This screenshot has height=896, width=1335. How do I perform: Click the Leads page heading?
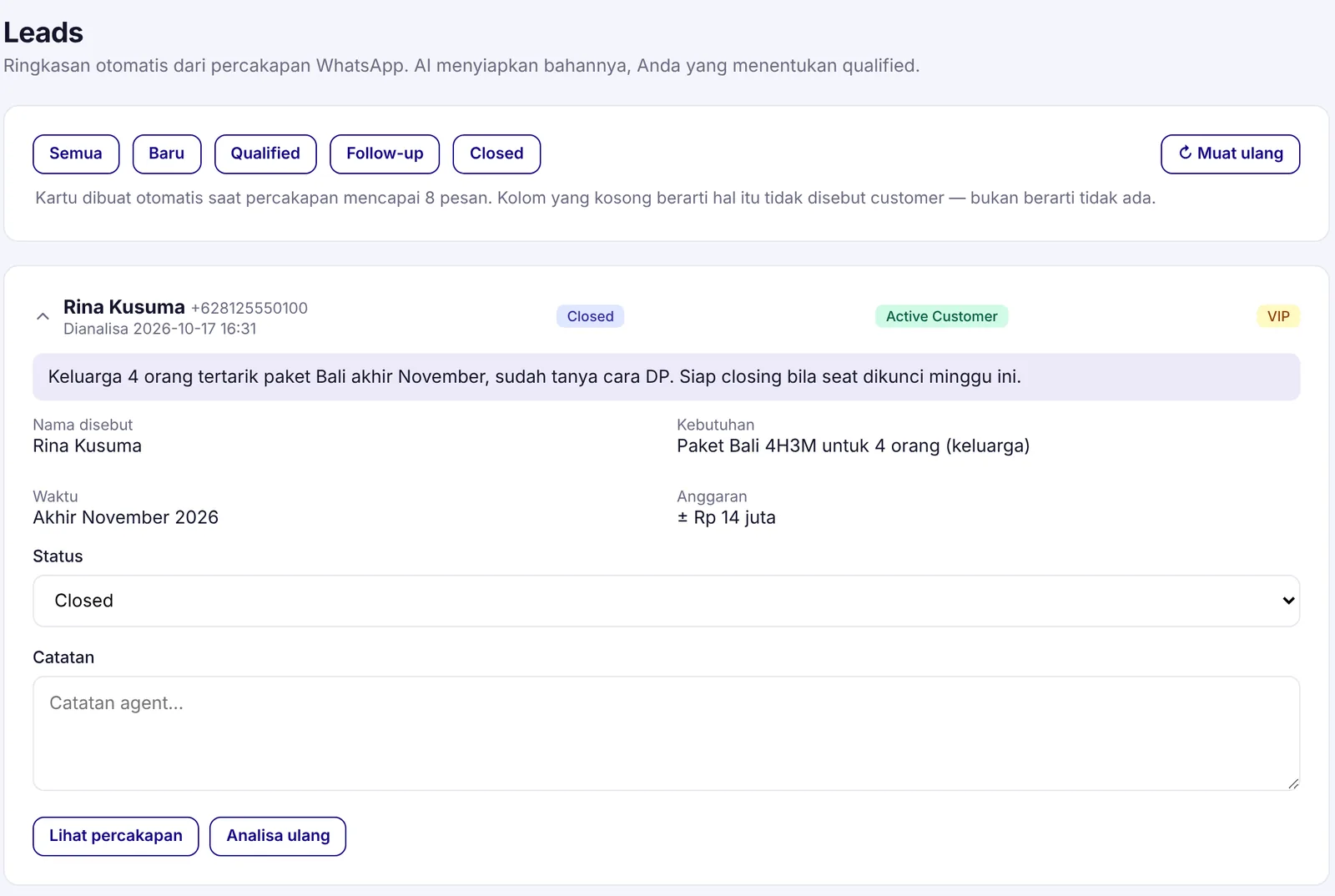point(43,33)
